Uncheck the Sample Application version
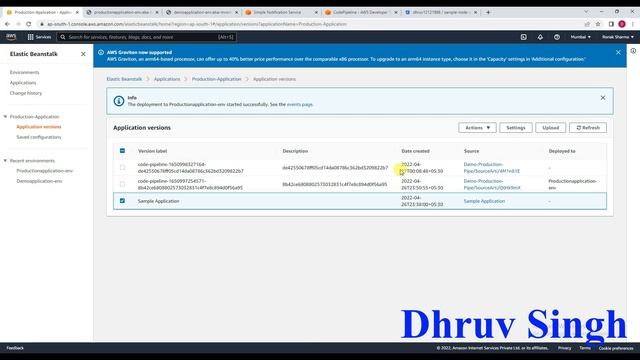 [122, 201]
